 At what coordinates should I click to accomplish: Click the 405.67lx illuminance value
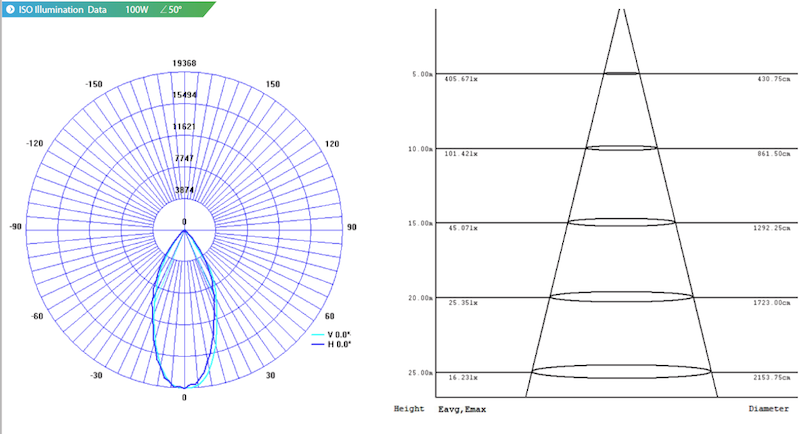click(461, 79)
